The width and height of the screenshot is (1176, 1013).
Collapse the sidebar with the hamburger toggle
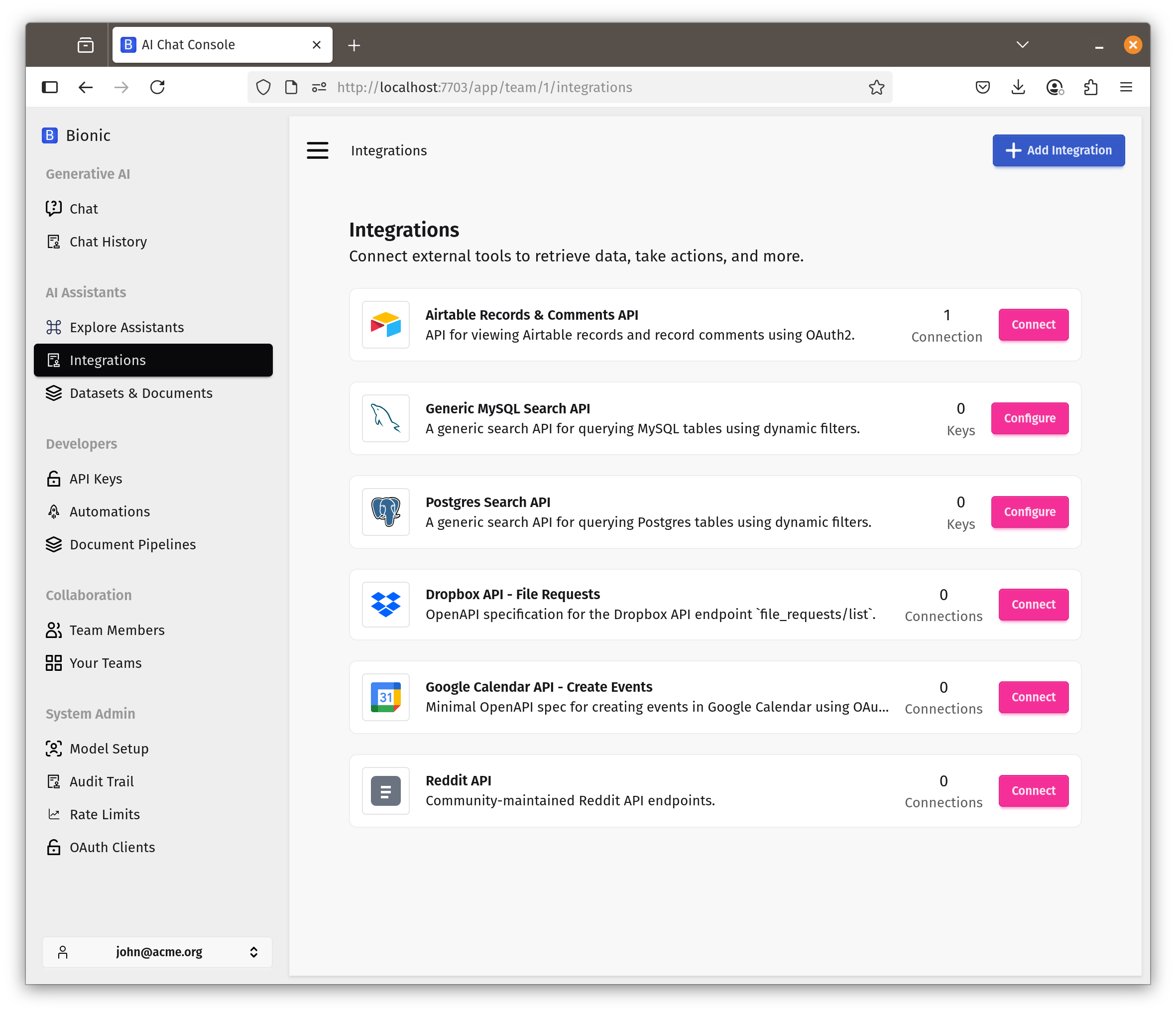click(x=317, y=150)
